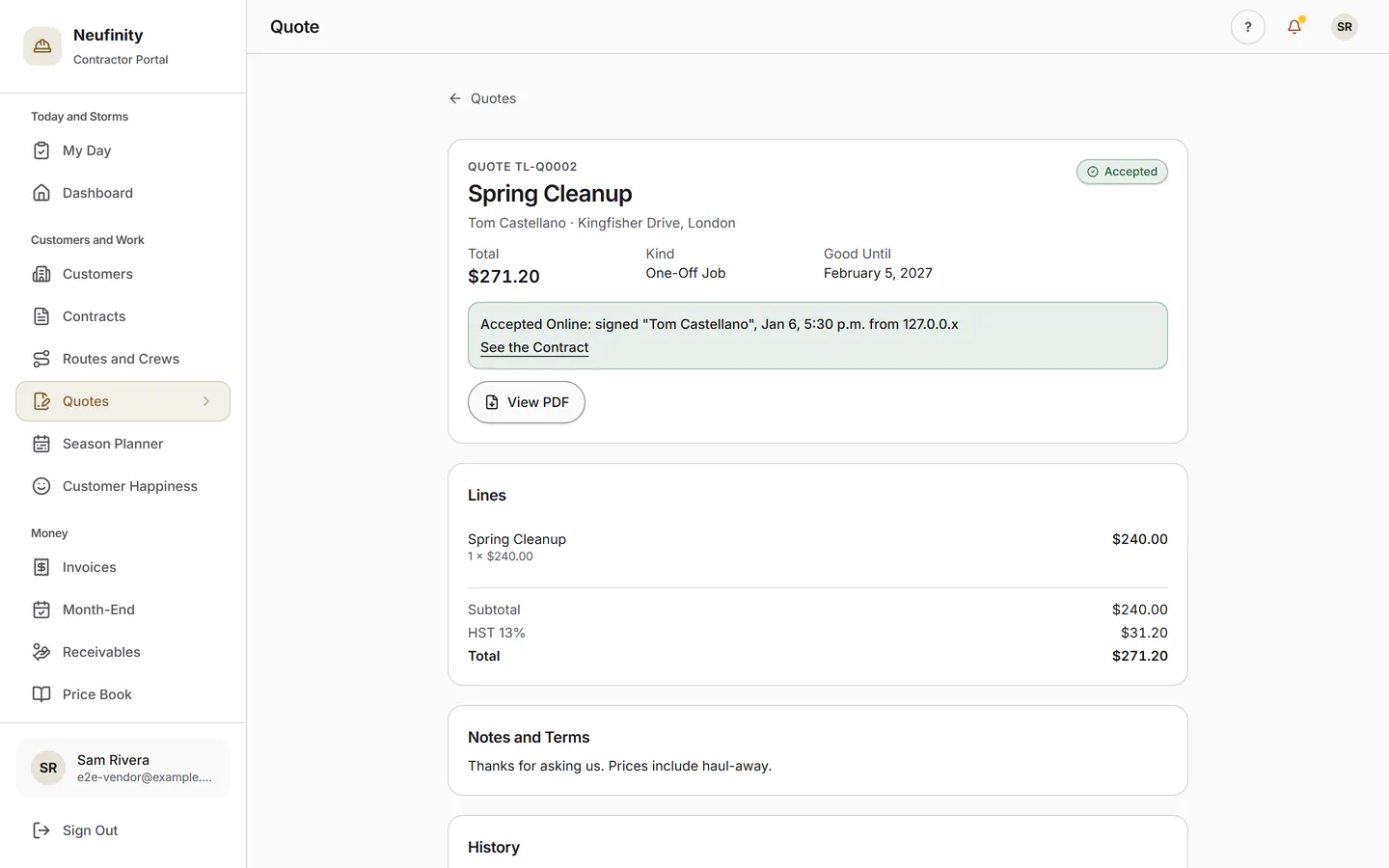Click the $31.20 tax amount
Image resolution: width=1389 pixels, height=868 pixels.
pyautogui.click(x=1144, y=633)
